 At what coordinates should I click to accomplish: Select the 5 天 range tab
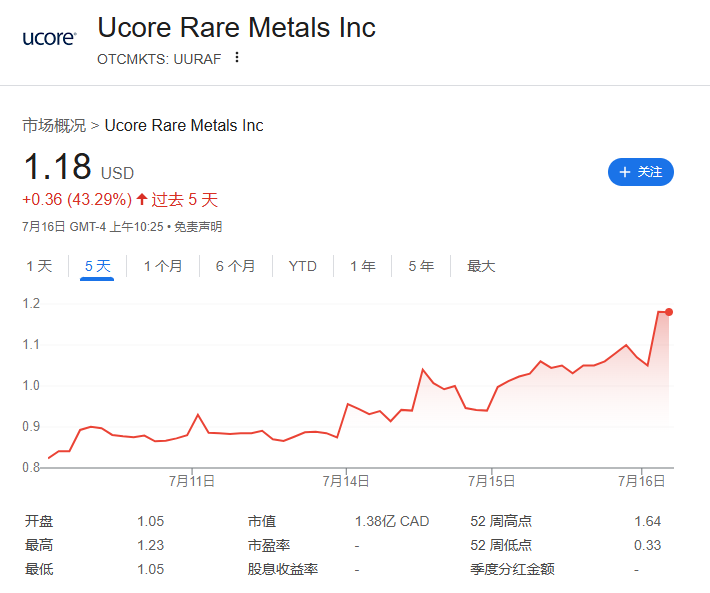click(x=97, y=266)
